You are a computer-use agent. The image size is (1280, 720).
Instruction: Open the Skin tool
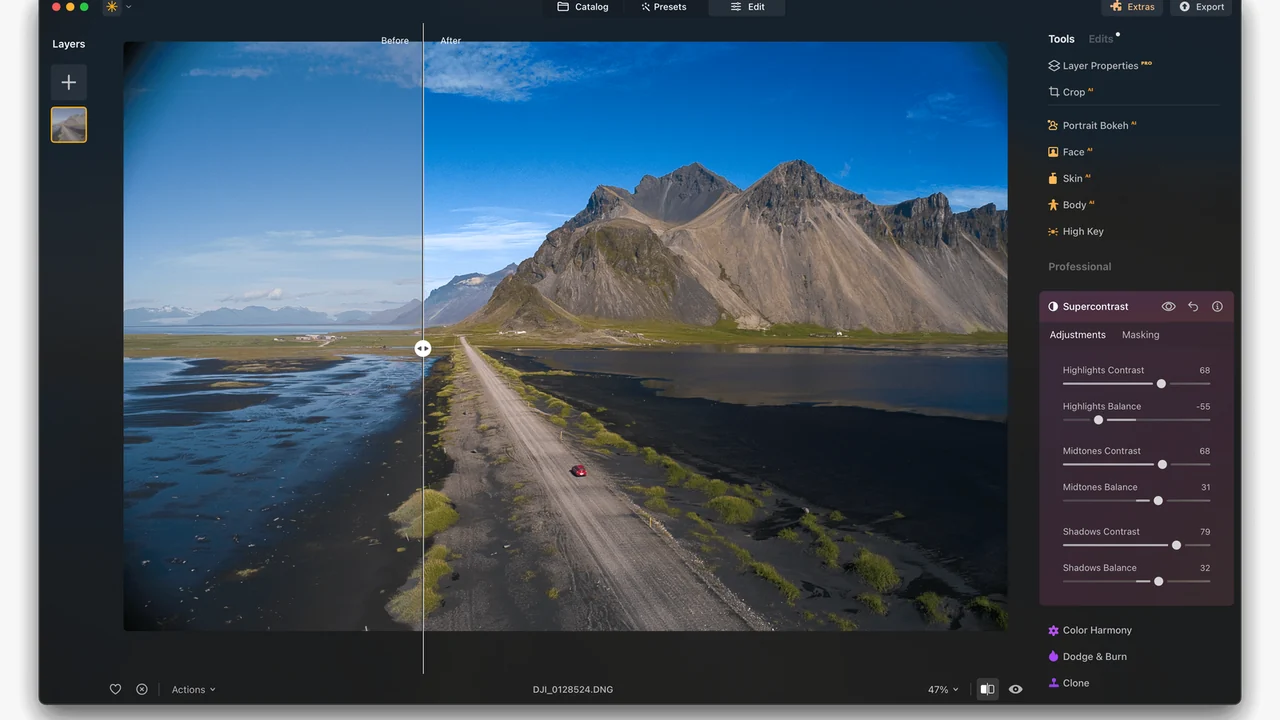[x=1068, y=178]
